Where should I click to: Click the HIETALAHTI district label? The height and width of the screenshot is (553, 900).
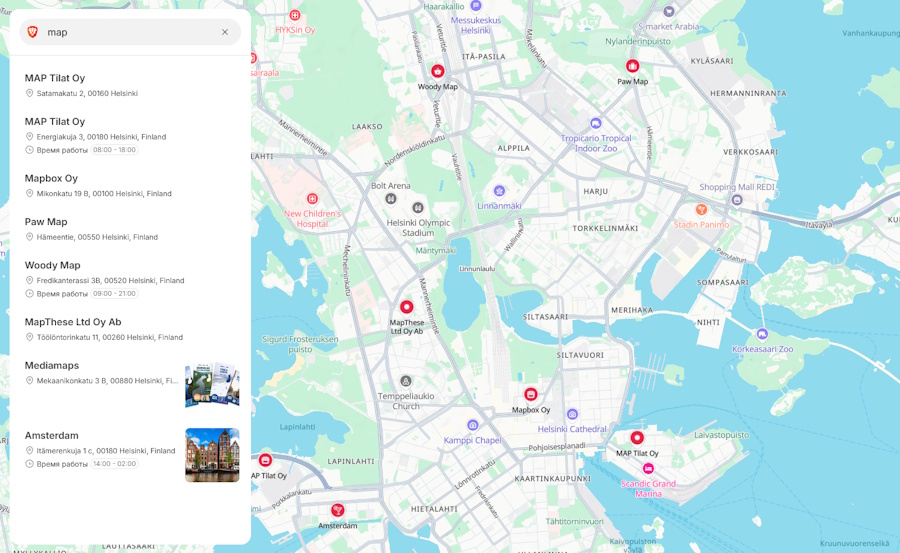coord(434,509)
